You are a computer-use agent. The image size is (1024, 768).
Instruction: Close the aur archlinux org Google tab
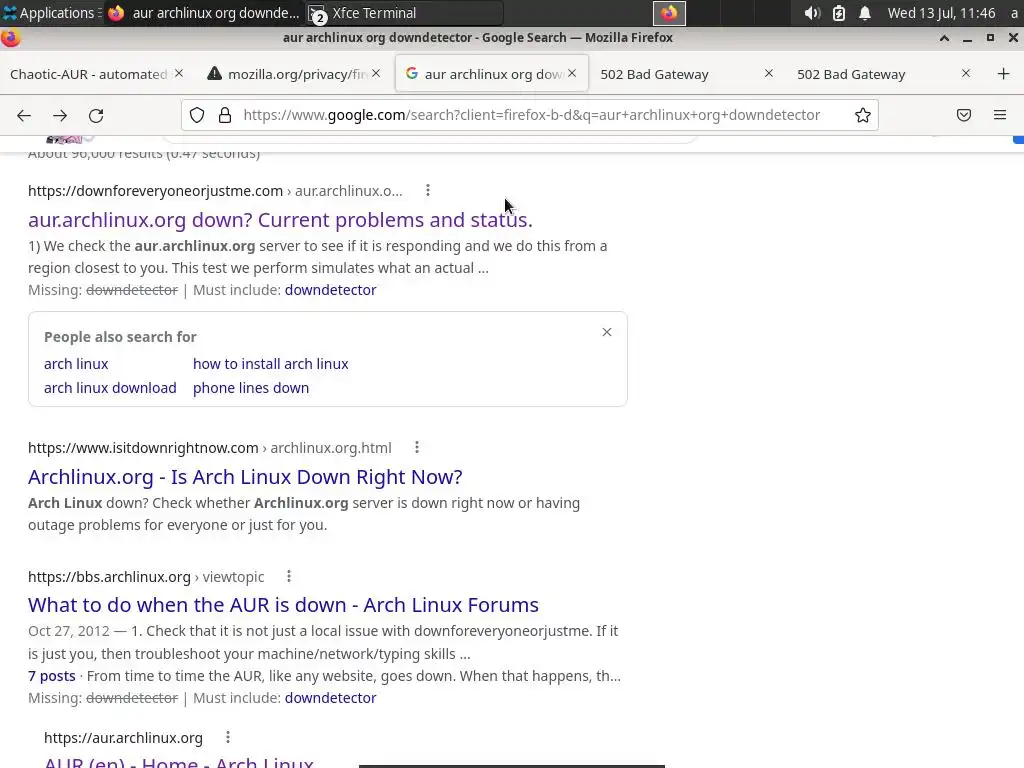pos(572,74)
